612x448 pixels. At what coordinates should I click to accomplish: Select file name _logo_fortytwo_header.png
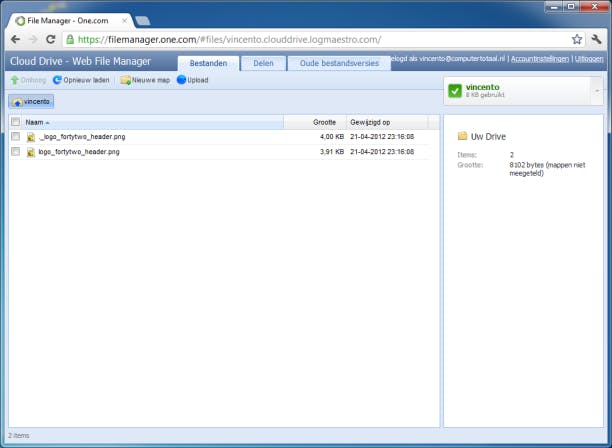[x=82, y=137]
